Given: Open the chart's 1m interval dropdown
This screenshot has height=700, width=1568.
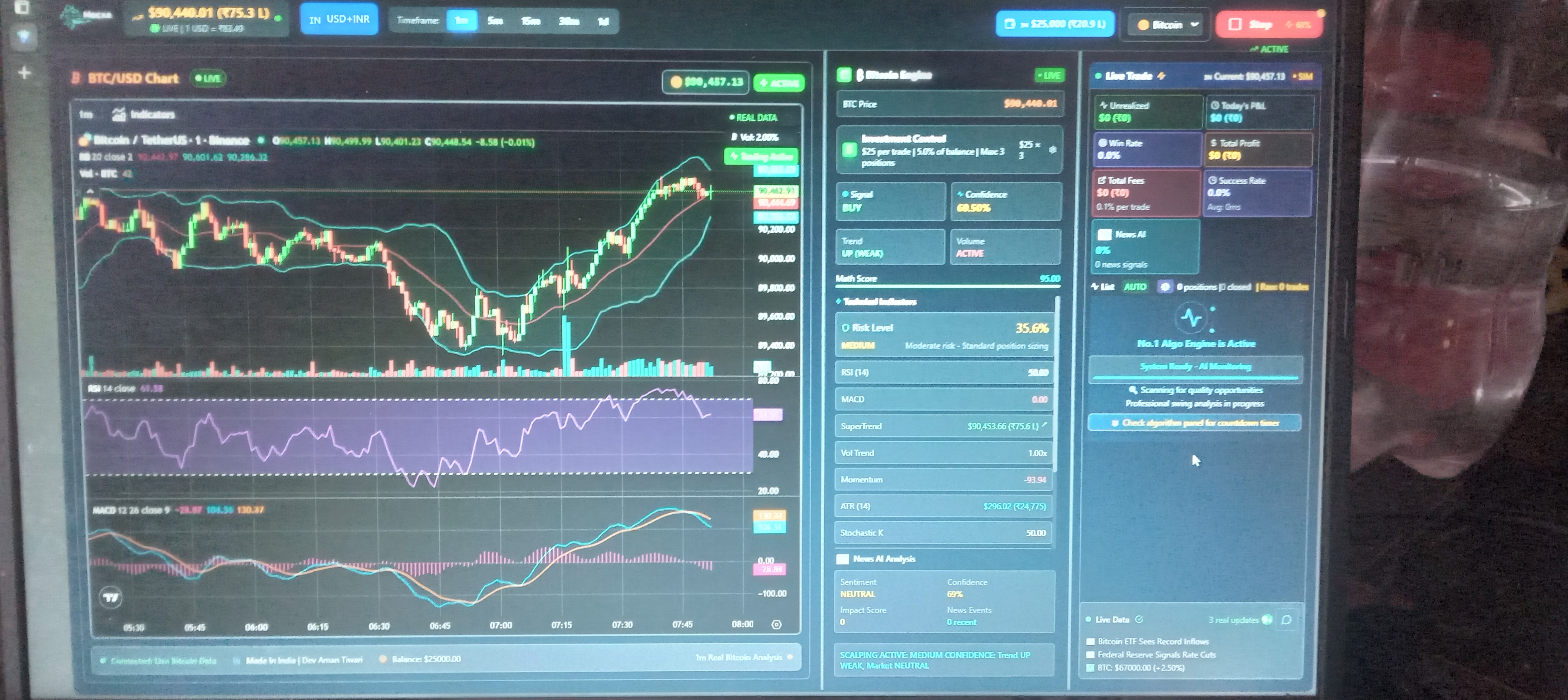Looking at the screenshot, I should click(x=86, y=114).
